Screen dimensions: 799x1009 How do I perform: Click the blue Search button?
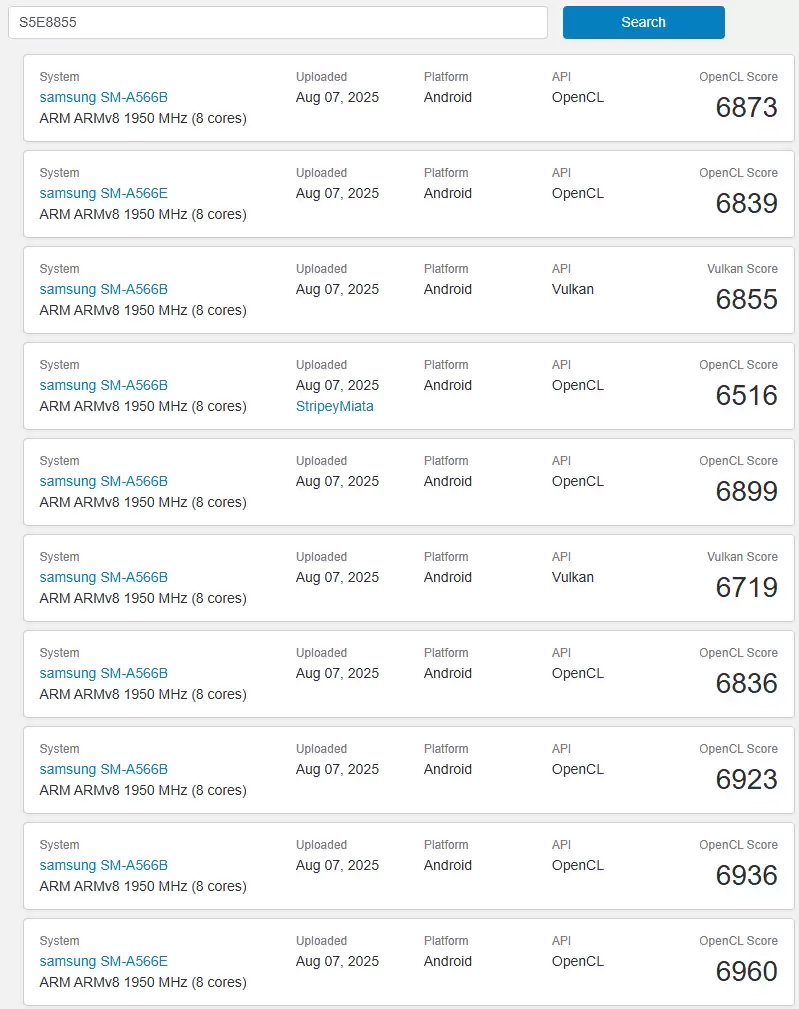pos(643,22)
